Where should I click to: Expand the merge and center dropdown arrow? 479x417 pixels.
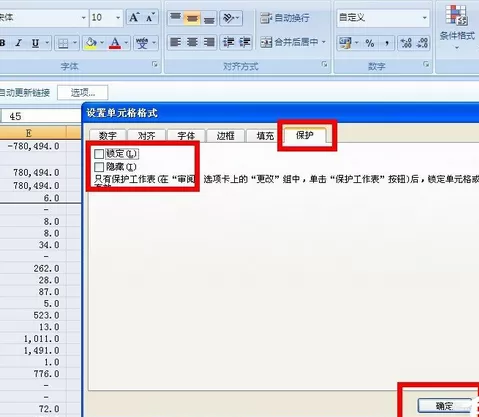[x=324, y=42]
